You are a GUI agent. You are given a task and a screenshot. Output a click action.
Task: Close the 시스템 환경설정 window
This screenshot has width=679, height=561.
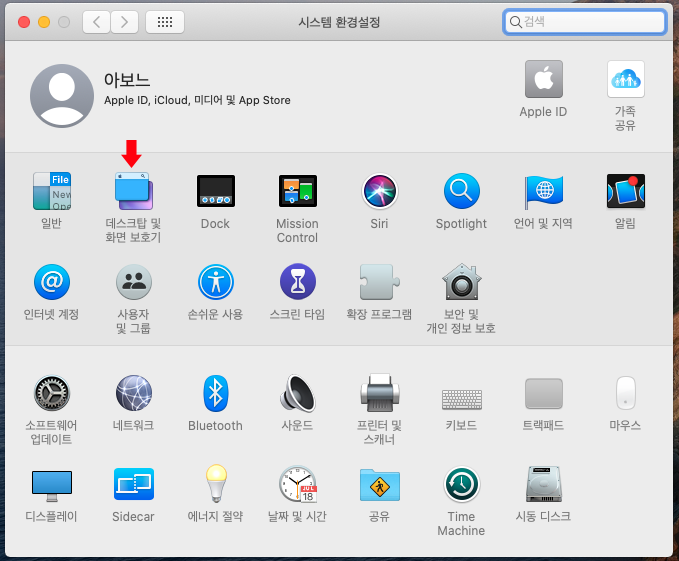tap(24, 22)
